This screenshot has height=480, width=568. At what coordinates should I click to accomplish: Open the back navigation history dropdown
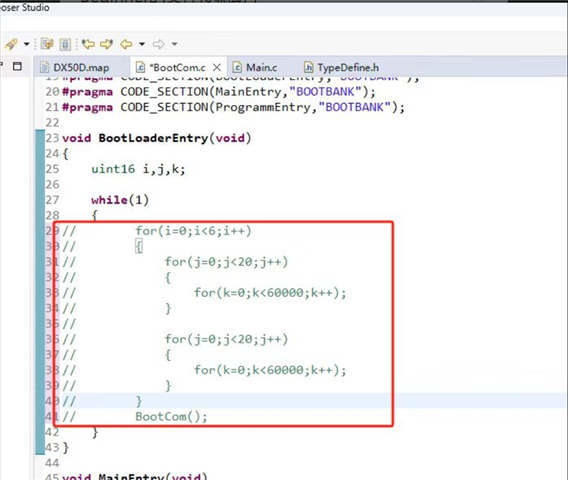(142, 44)
